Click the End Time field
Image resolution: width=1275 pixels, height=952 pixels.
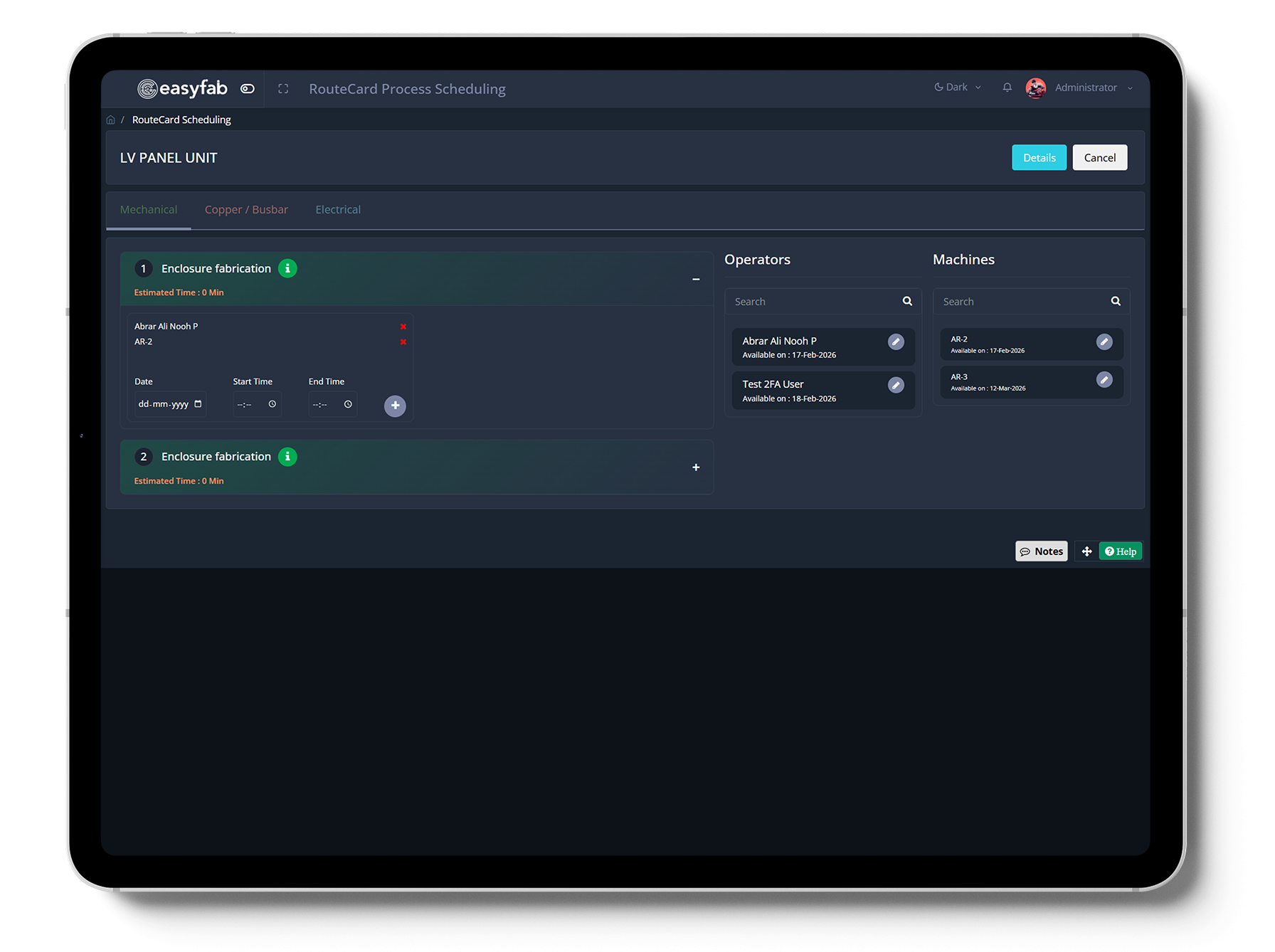(x=332, y=404)
